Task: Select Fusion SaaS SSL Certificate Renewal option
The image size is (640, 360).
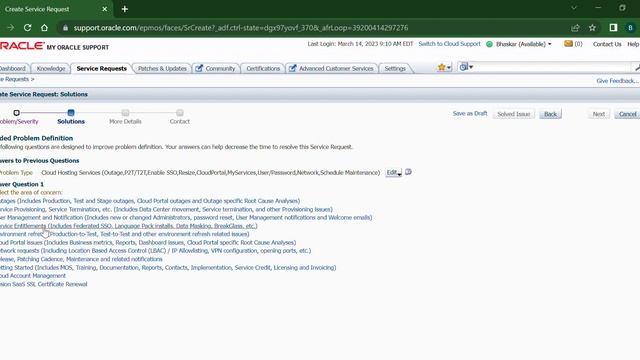Action: tap(44, 284)
